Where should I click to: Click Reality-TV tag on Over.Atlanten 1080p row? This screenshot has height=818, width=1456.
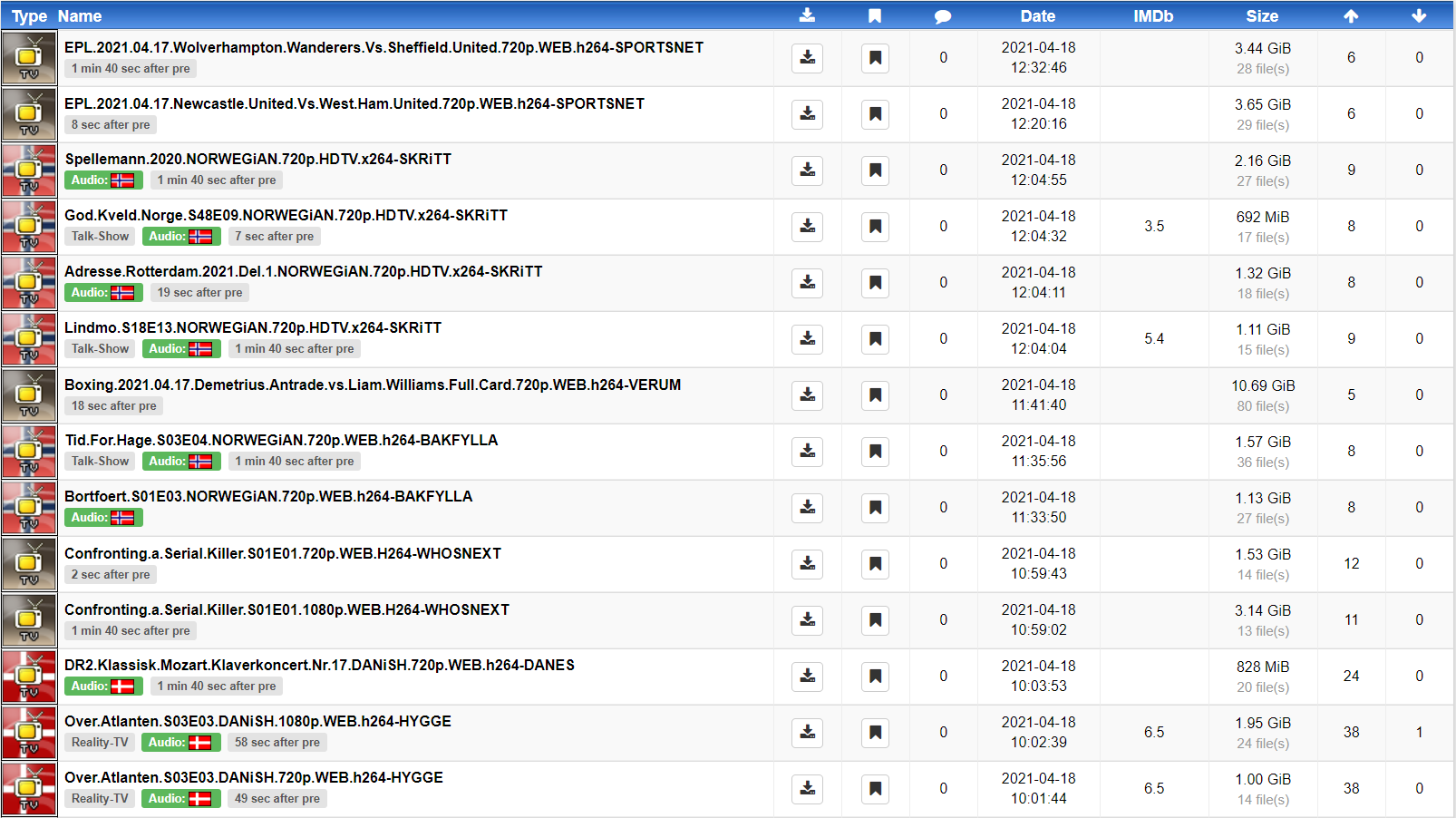(x=100, y=743)
